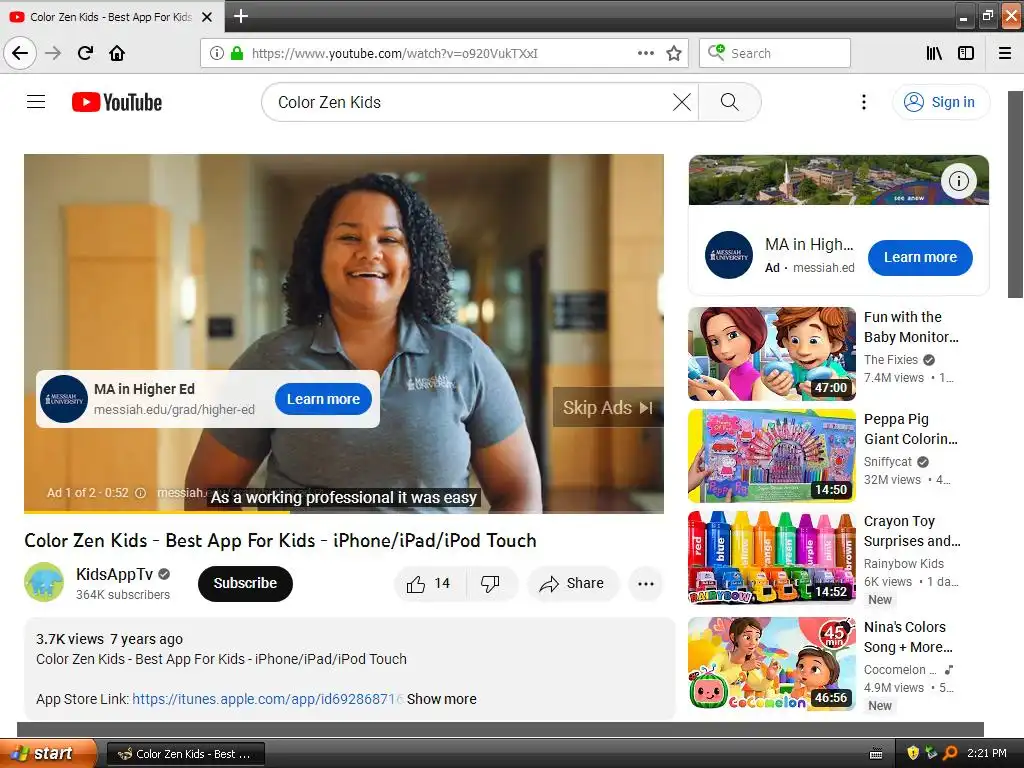Image resolution: width=1024 pixels, height=768 pixels.
Task: Open info icon on sidebar ad banner
Action: click(x=959, y=181)
